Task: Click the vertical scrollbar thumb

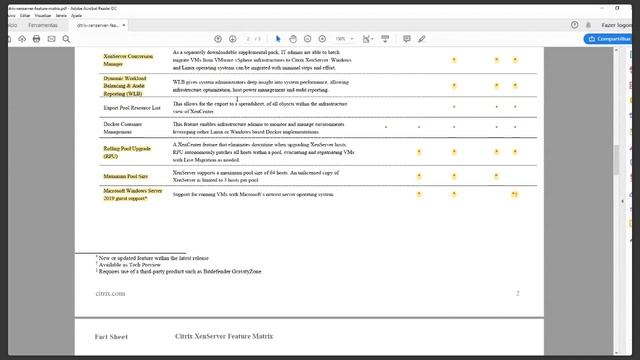Action: [x=616, y=159]
